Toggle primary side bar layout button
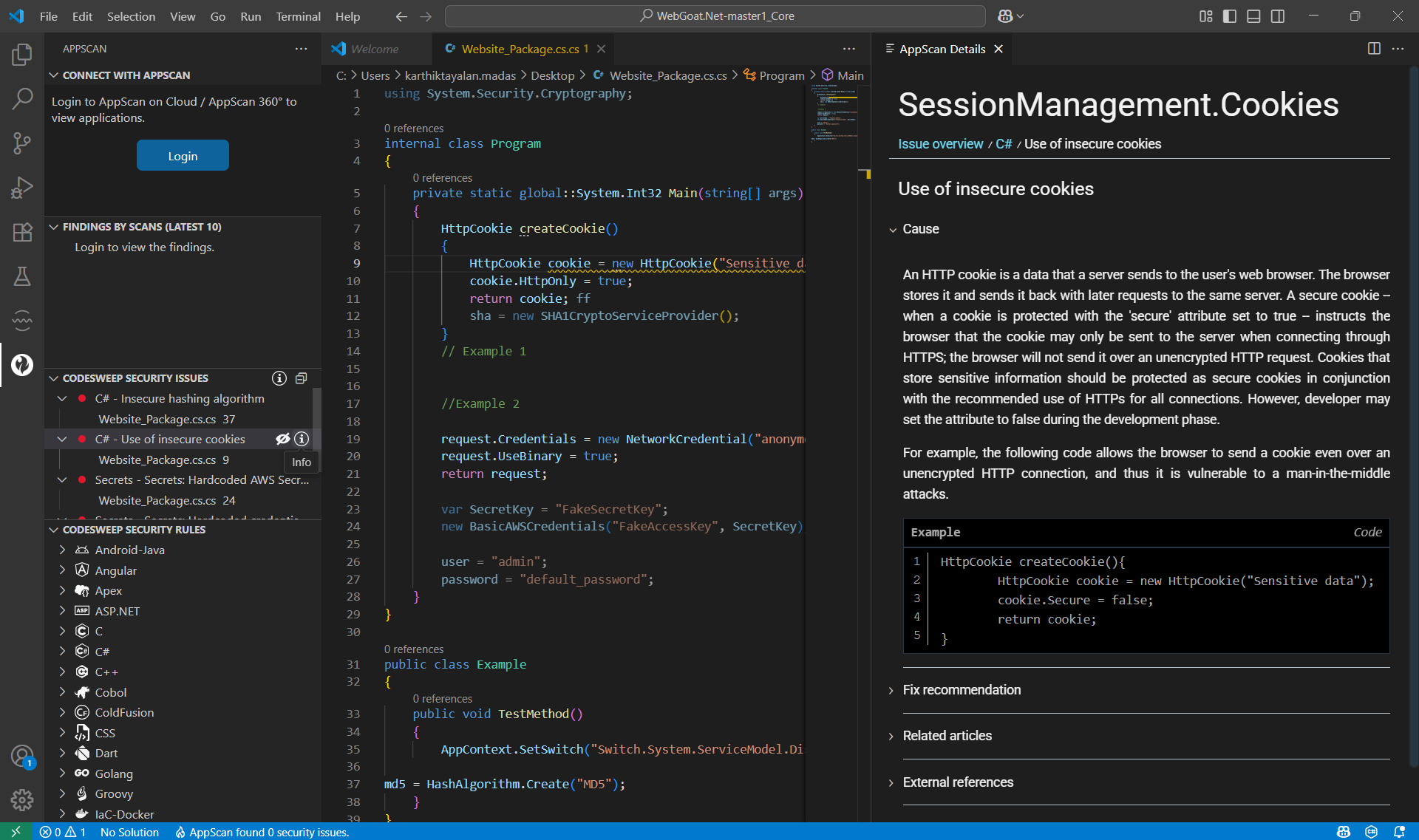 pyautogui.click(x=1230, y=16)
